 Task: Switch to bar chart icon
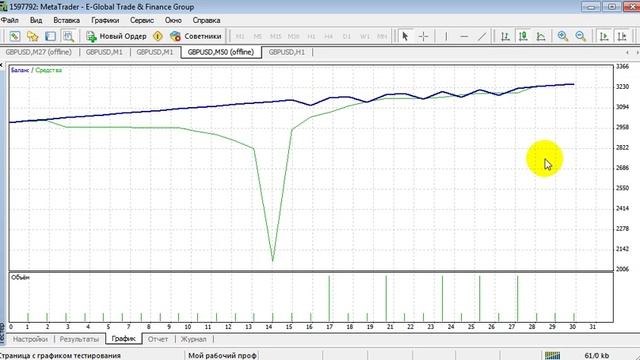tap(505, 36)
